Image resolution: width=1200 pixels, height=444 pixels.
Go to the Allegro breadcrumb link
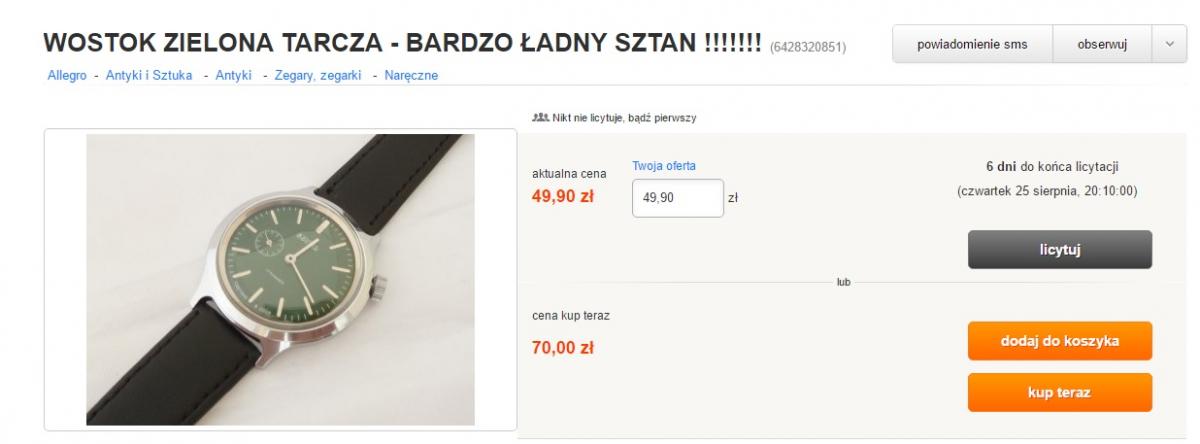tap(67, 75)
